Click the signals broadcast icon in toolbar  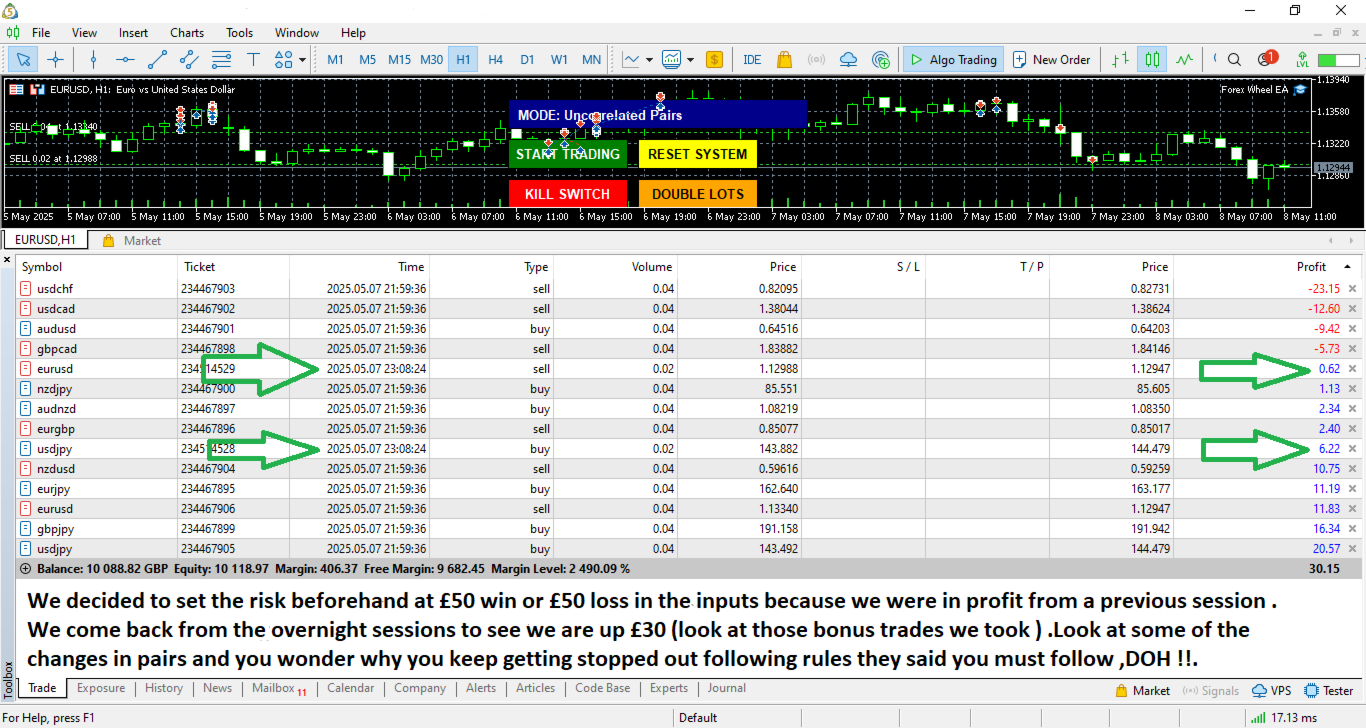(x=816, y=59)
